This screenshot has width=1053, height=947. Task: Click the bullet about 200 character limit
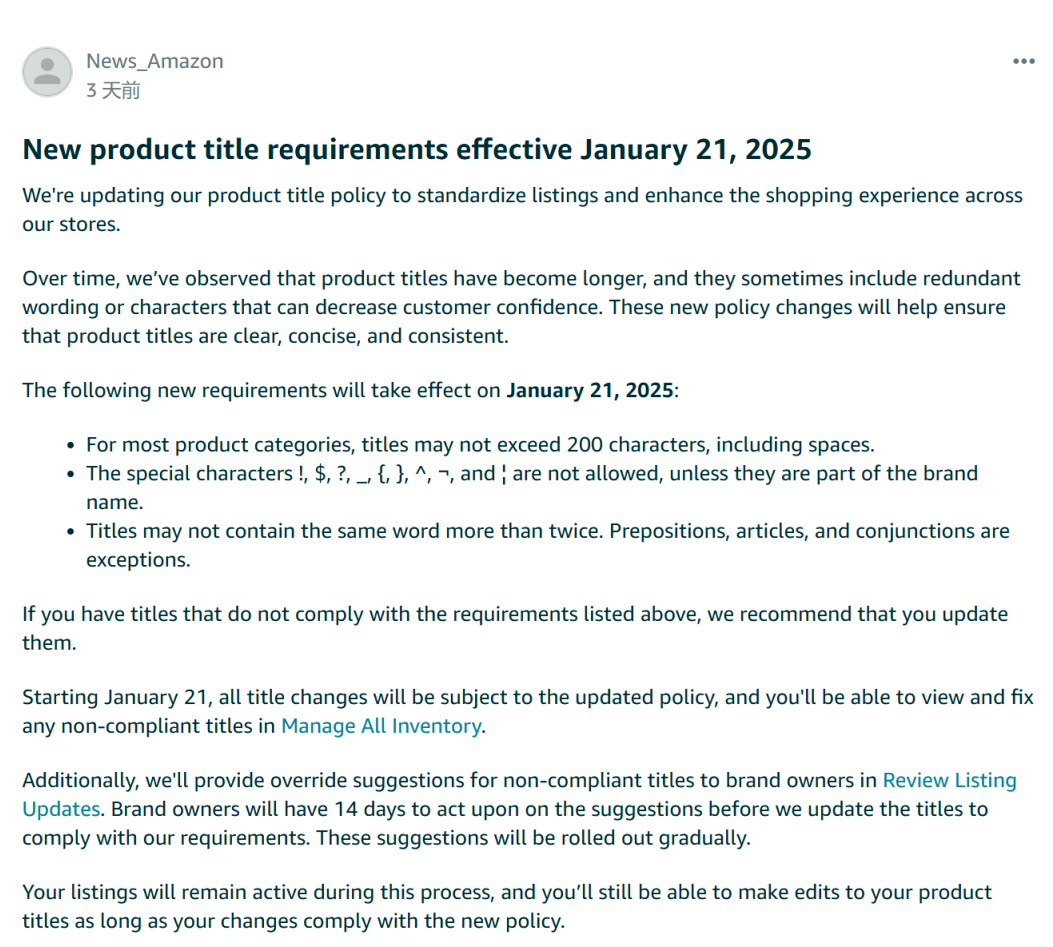(480, 445)
